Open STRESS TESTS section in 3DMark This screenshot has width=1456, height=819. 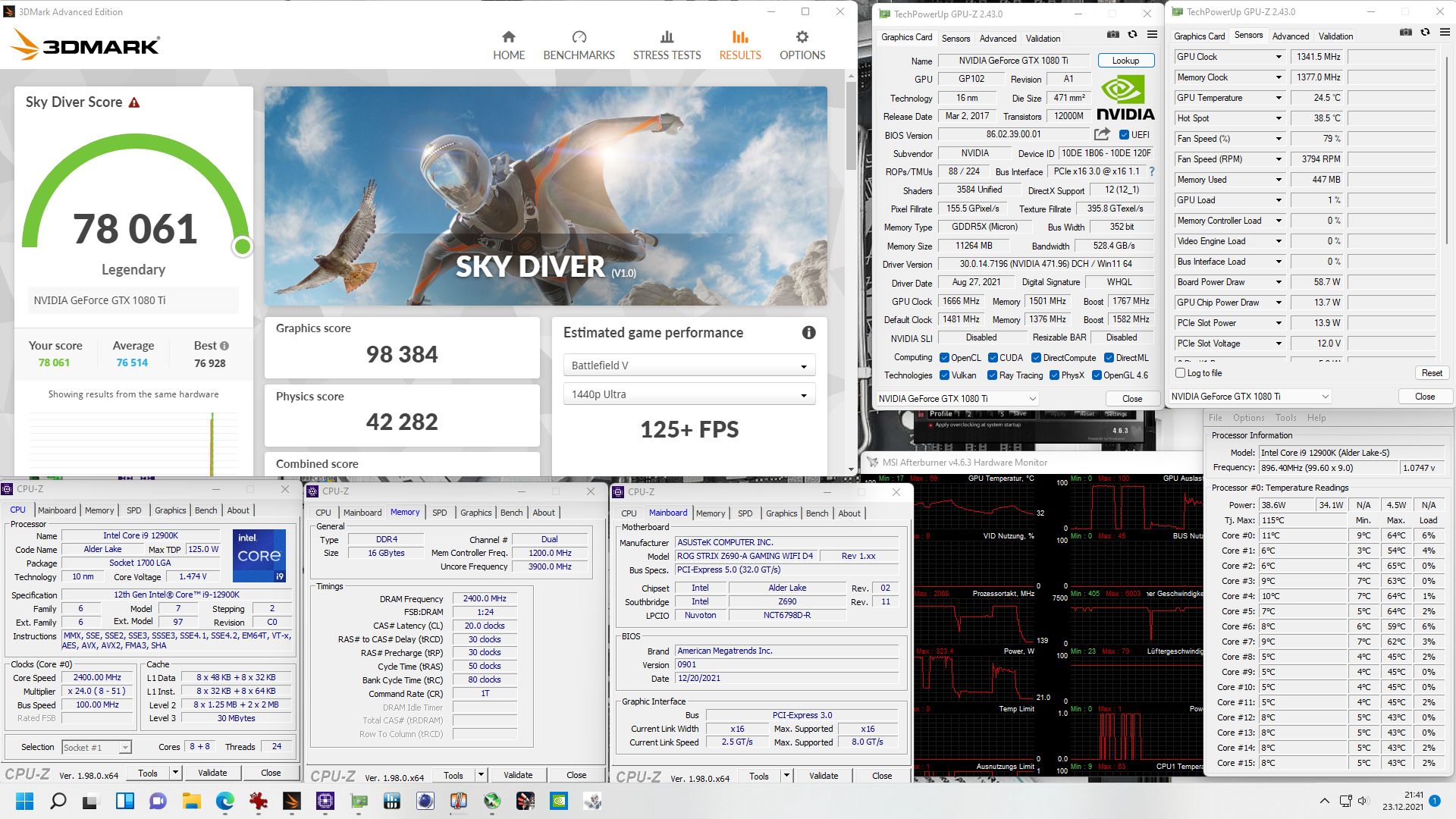[x=667, y=45]
